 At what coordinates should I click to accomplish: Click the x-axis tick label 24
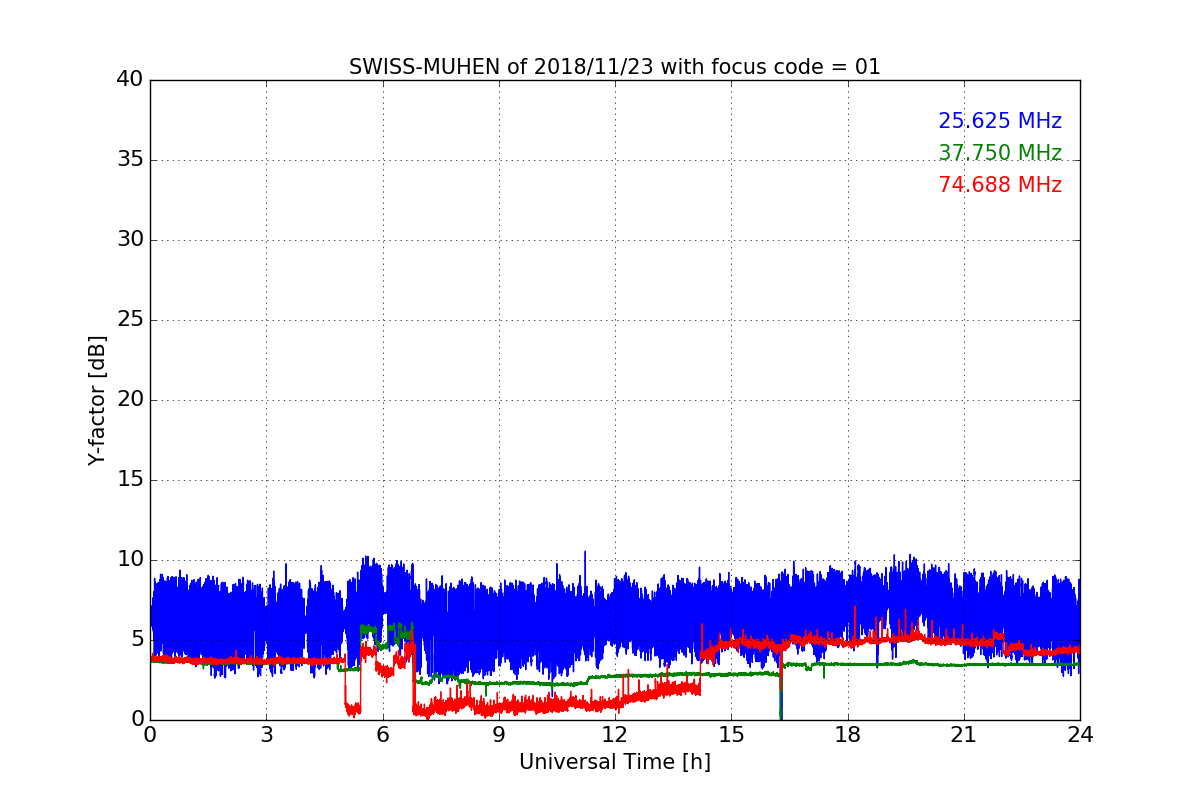point(1080,735)
